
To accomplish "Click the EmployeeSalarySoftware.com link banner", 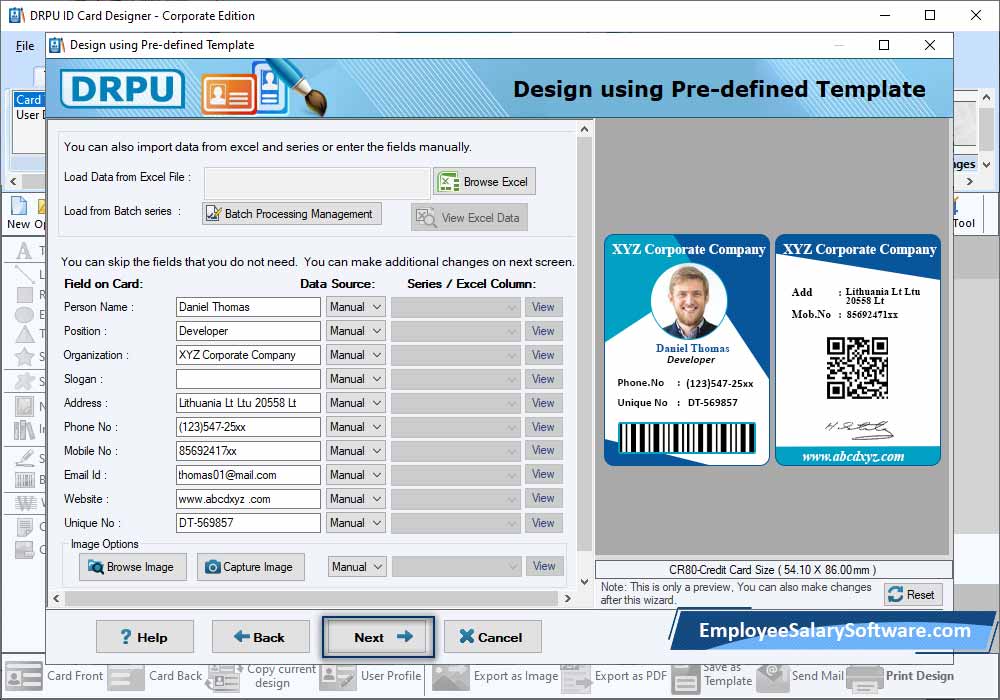I will click(x=834, y=631).
